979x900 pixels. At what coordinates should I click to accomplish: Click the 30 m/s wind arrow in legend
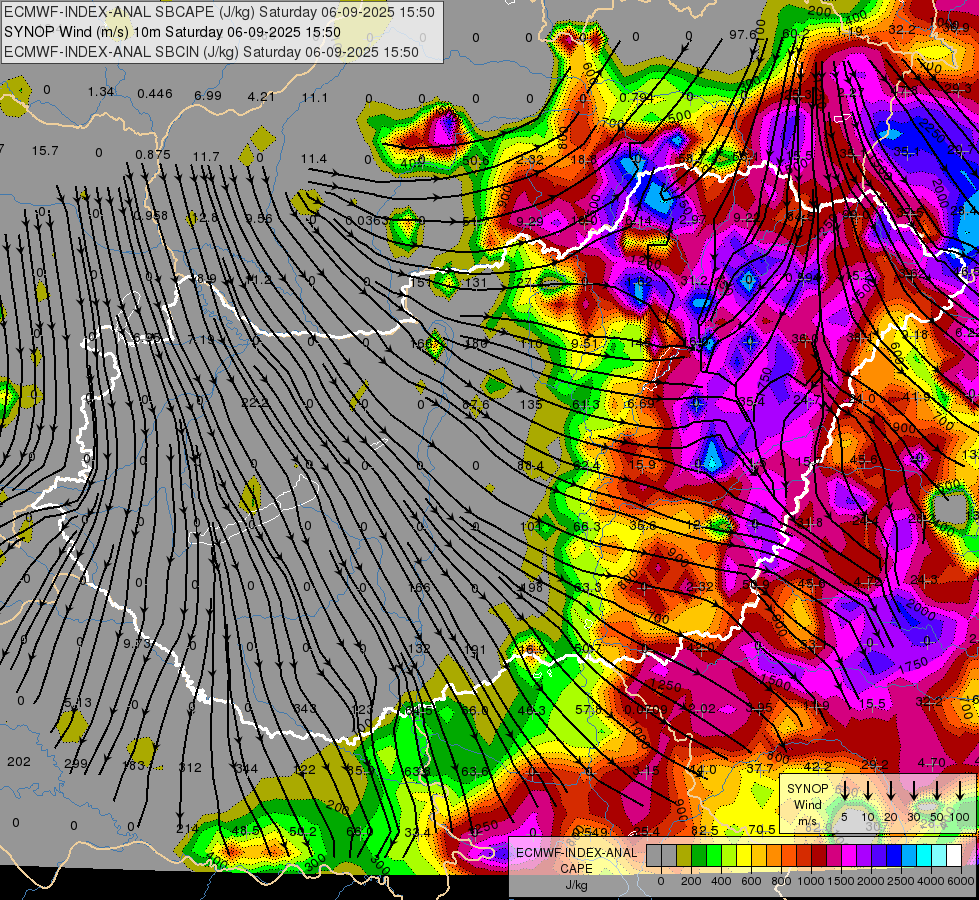coord(914,790)
